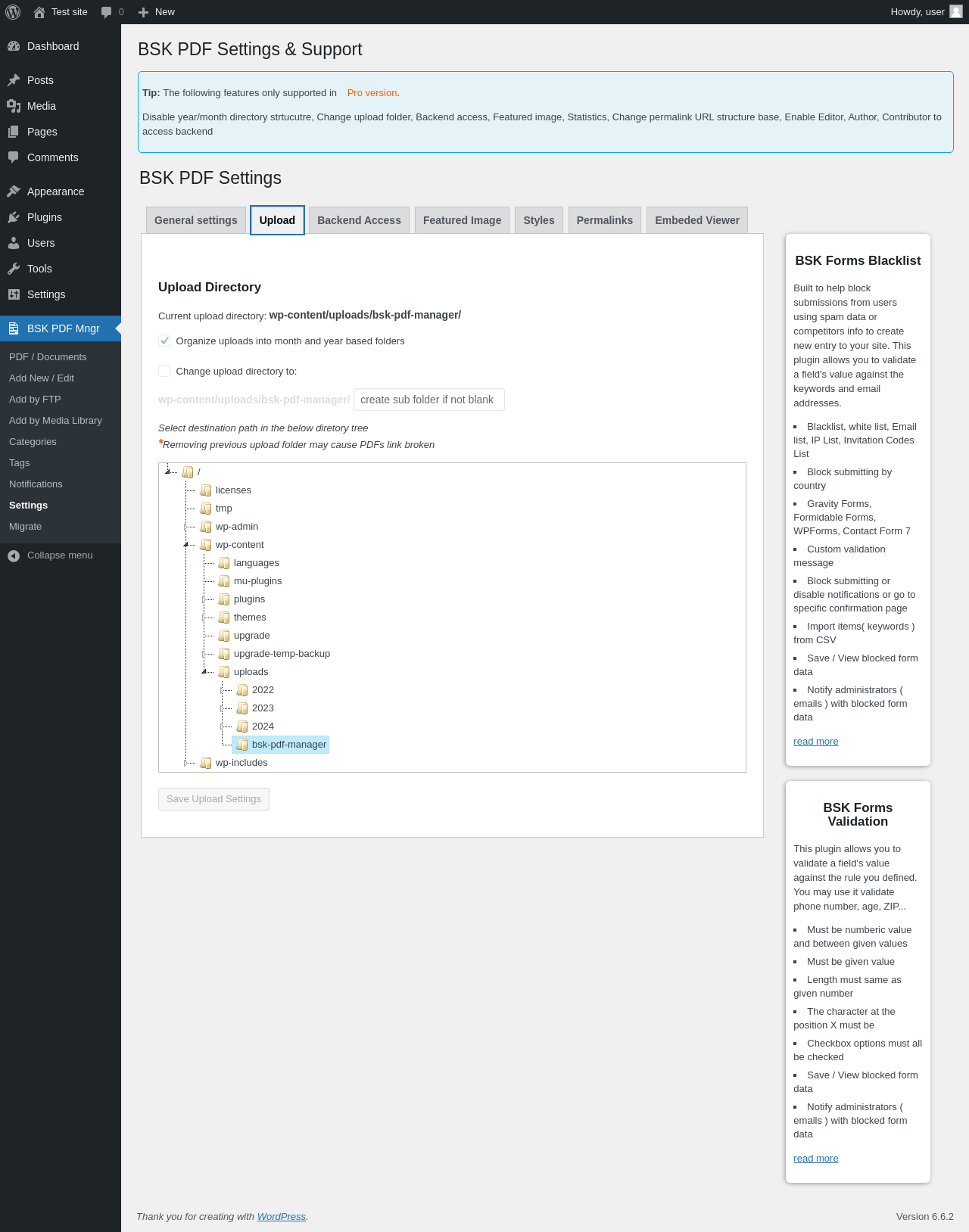Viewport: 969px width, 1232px height.
Task: Open the Pages icon in the sidebar
Action: click(x=14, y=132)
